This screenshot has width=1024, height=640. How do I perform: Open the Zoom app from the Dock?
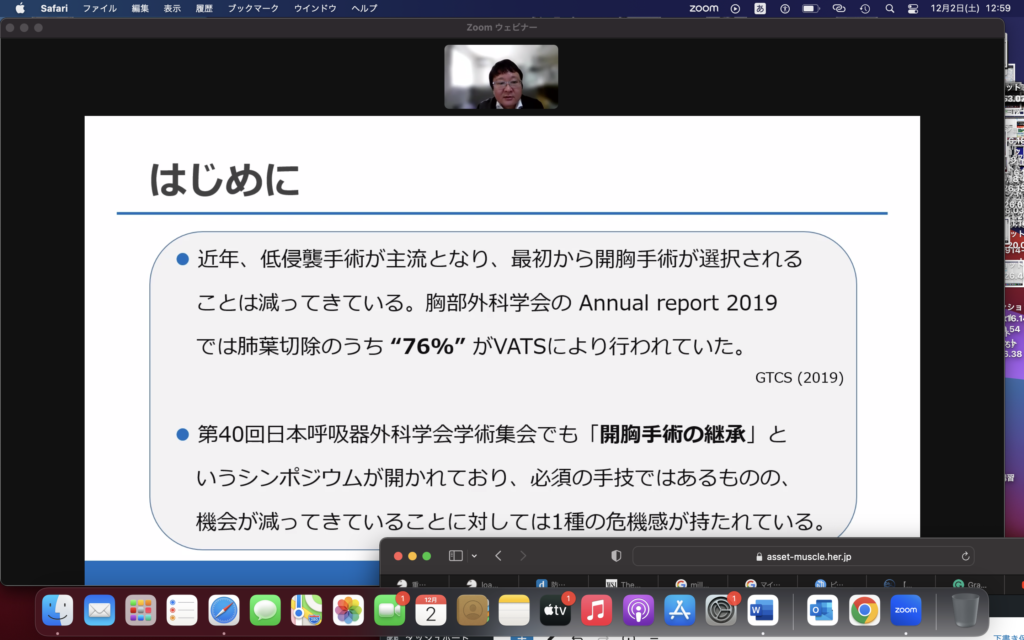click(905, 609)
